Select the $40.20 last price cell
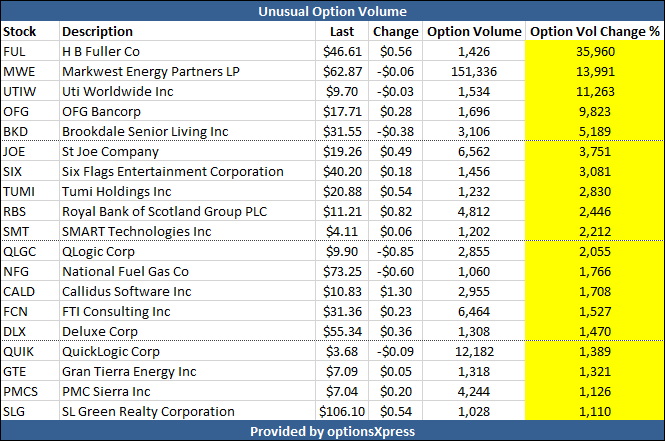The height and width of the screenshot is (441, 665). pos(342,172)
